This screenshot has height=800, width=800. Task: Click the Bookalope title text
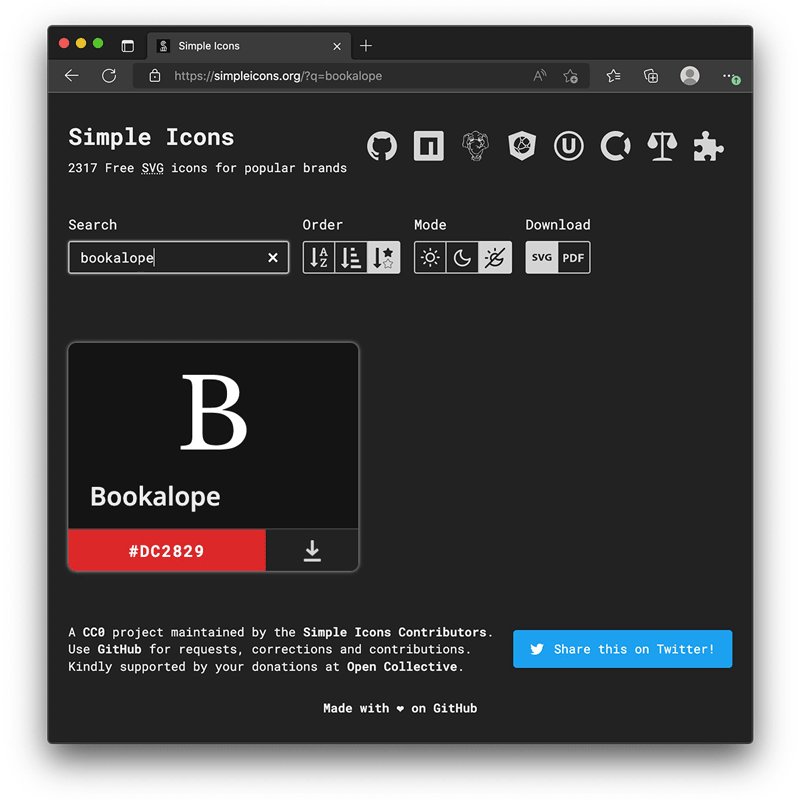point(155,496)
